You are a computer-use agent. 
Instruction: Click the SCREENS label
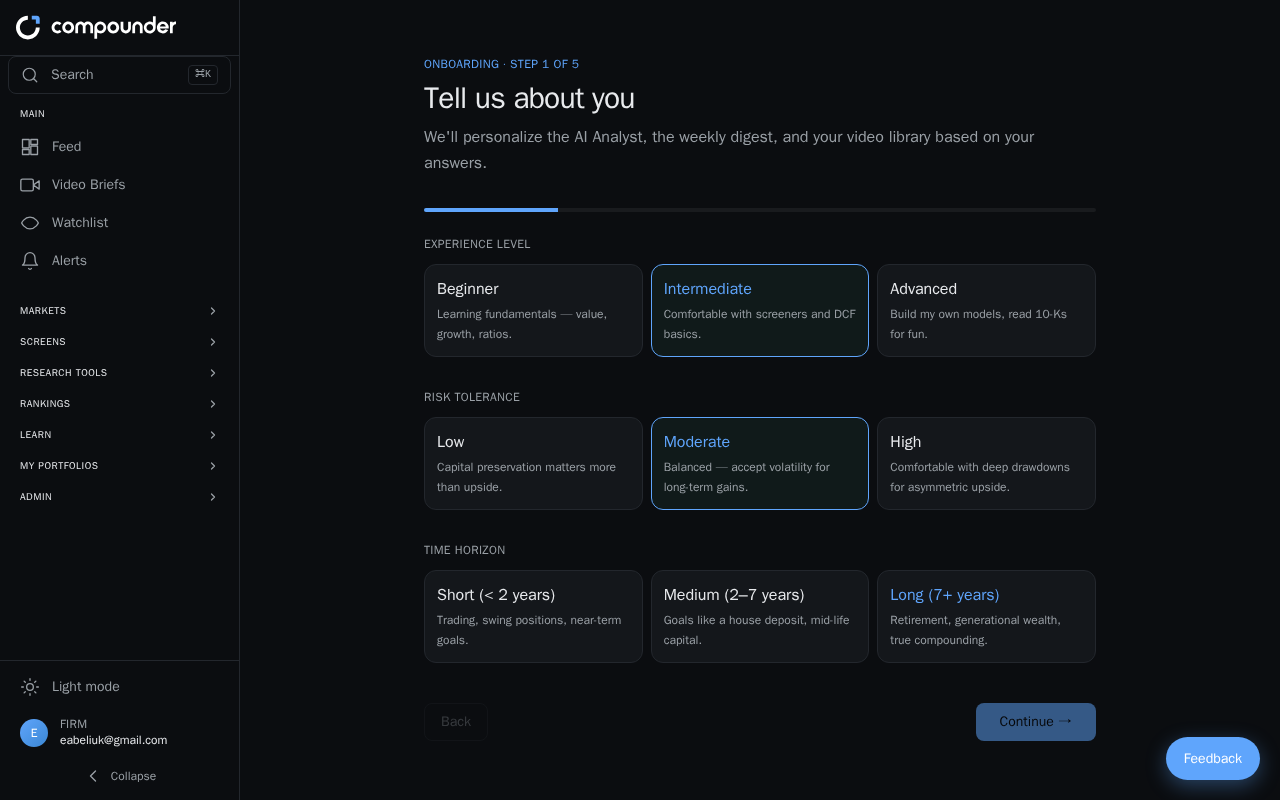43,342
